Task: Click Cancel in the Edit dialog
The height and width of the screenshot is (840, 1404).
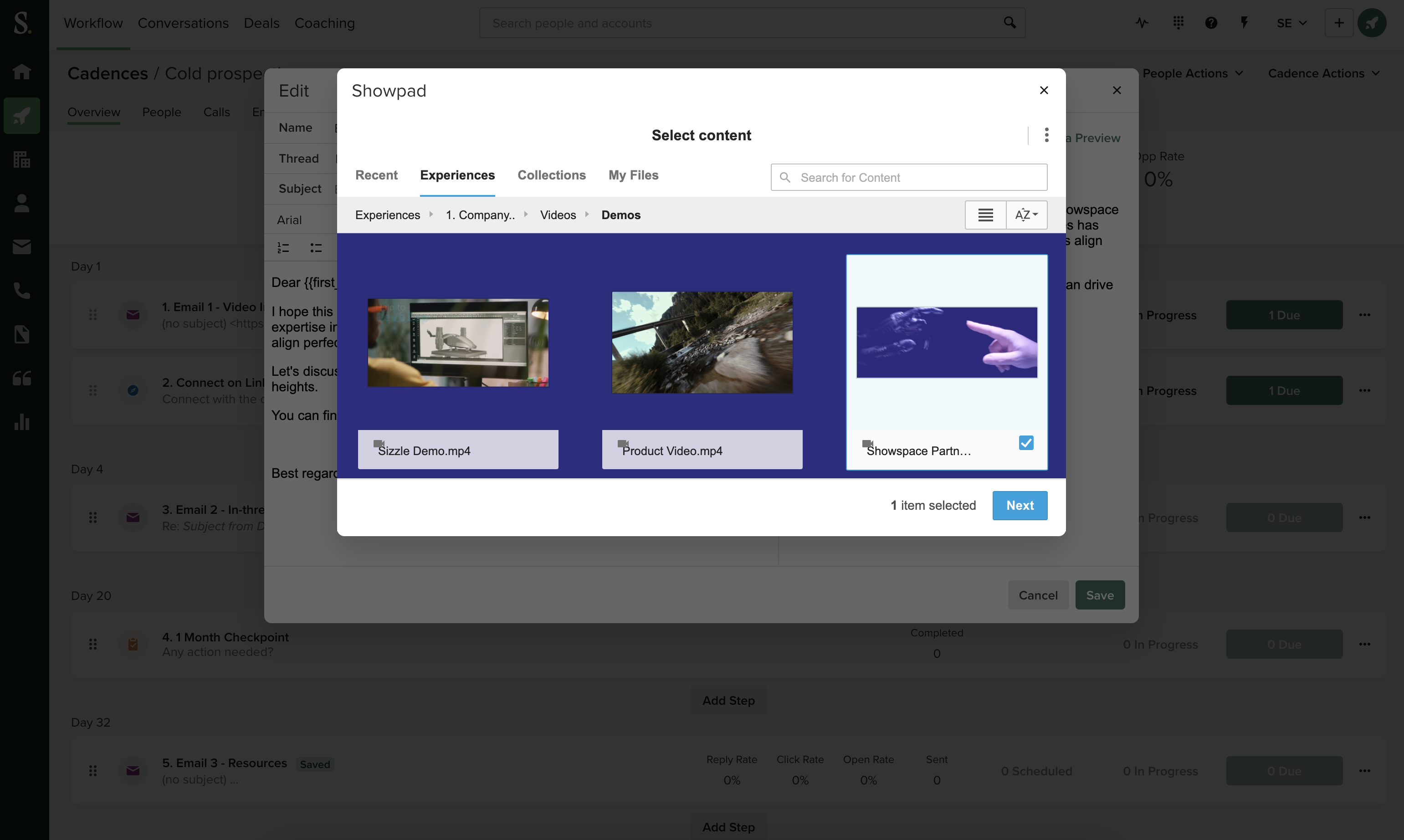Action: click(x=1038, y=595)
